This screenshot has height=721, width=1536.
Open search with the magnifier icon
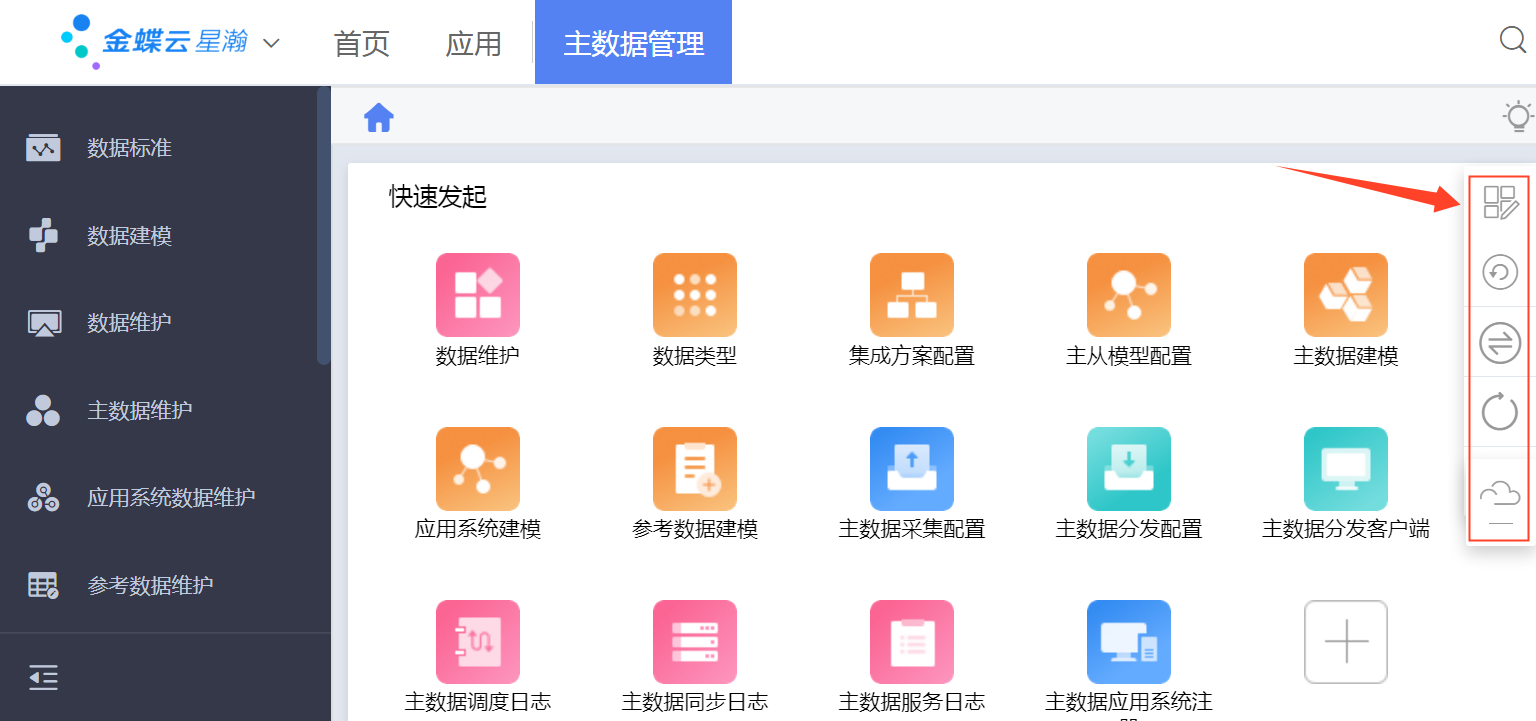[x=1513, y=40]
